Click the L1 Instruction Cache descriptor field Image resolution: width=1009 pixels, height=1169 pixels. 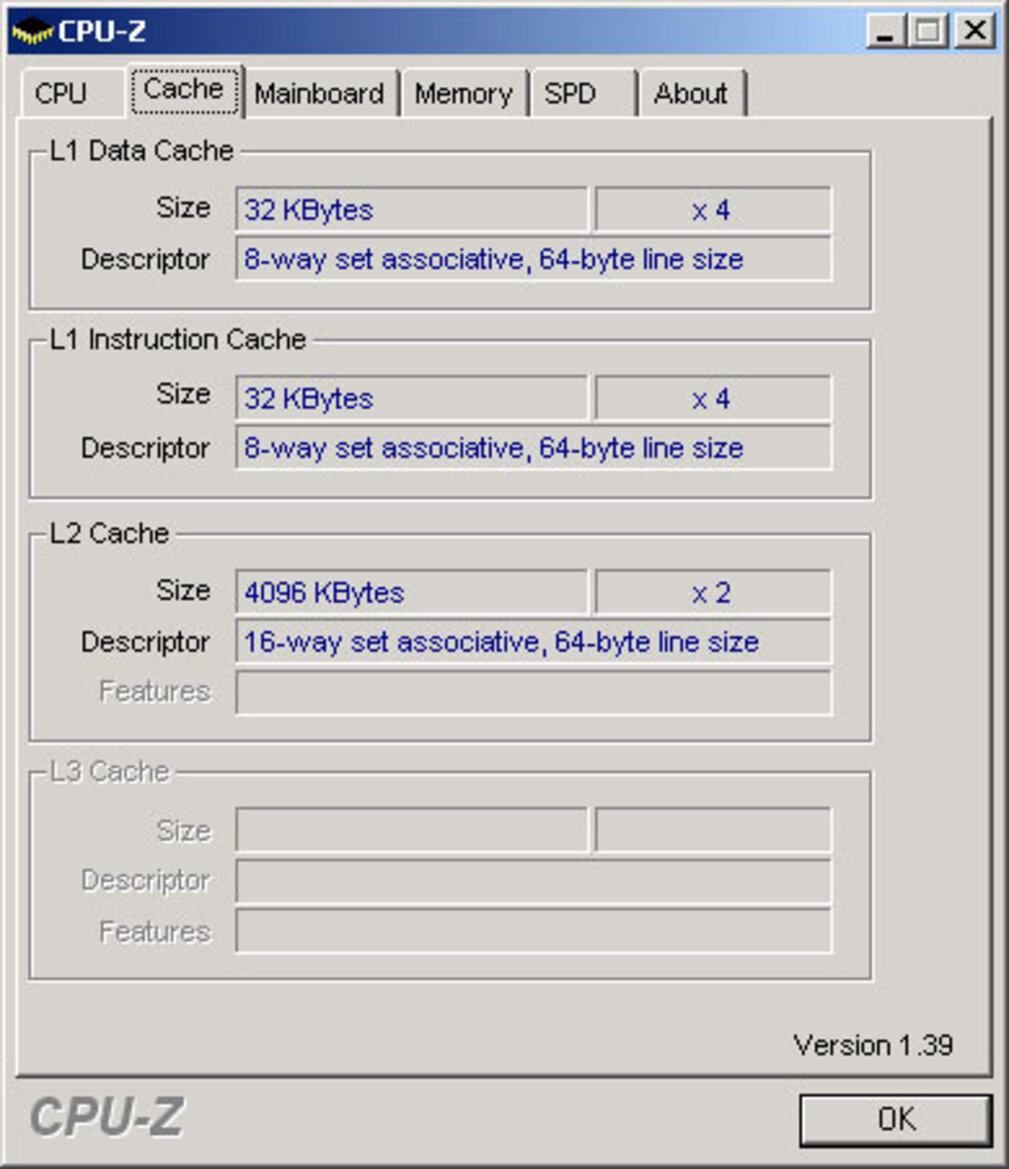click(533, 447)
